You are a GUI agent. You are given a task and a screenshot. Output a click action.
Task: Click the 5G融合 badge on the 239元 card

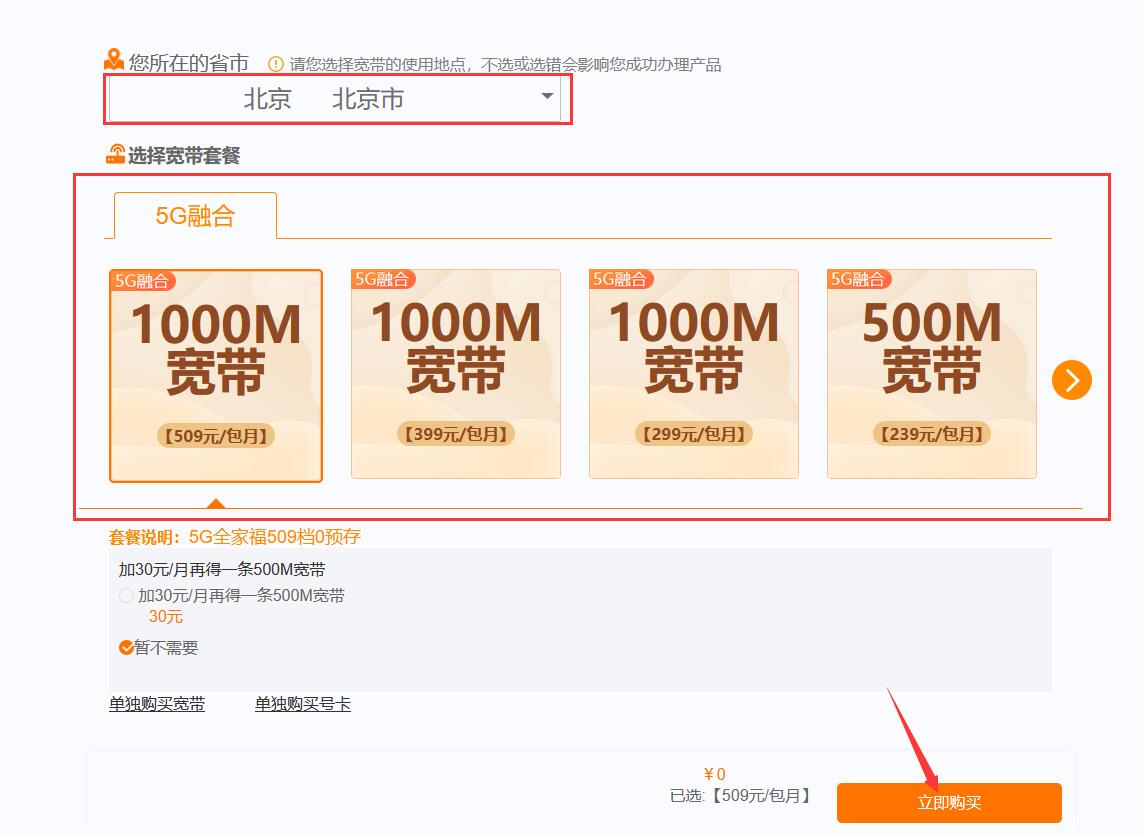coord(858,279)
